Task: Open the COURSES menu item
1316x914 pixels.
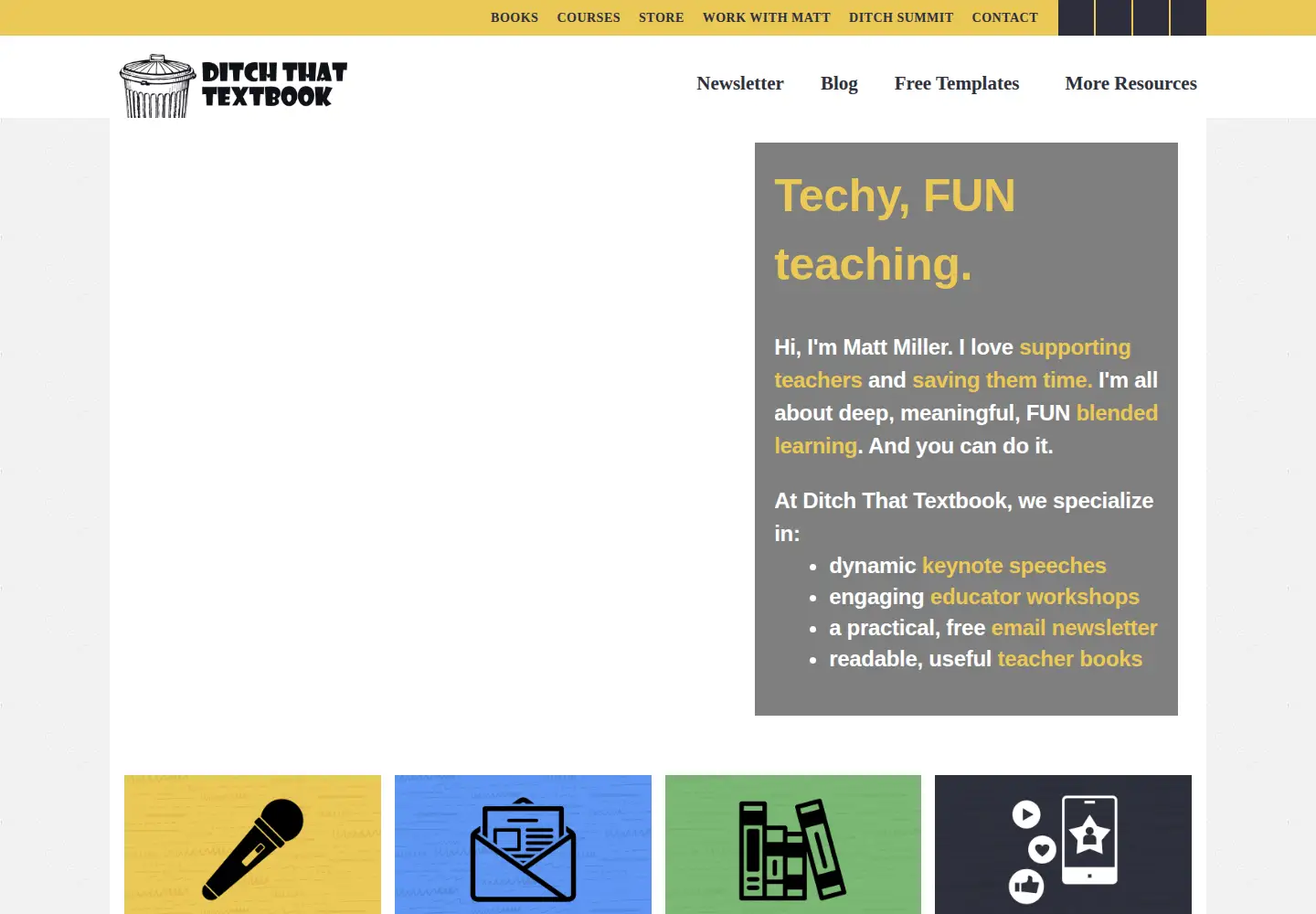Action: coord(589,17)
